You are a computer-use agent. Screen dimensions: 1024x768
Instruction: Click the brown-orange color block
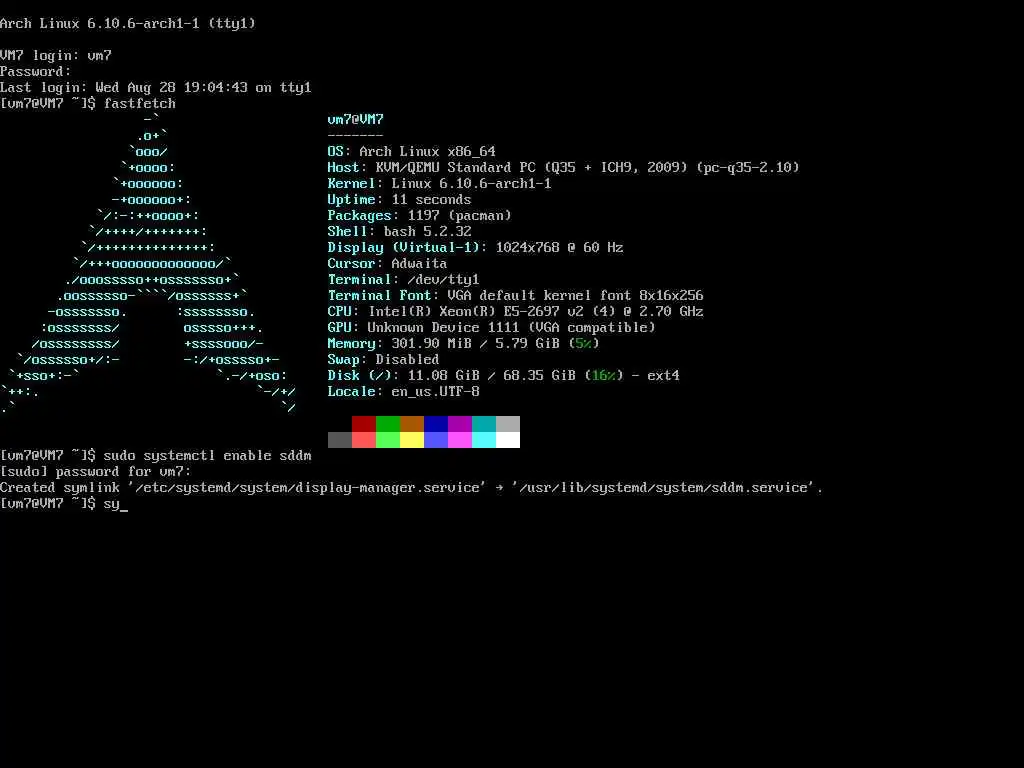tap(412, 424)
